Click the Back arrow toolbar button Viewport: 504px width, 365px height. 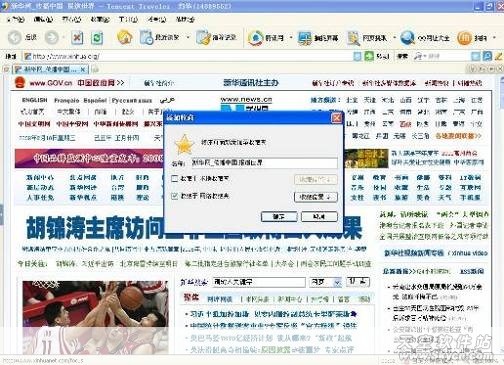coord(15,37)
